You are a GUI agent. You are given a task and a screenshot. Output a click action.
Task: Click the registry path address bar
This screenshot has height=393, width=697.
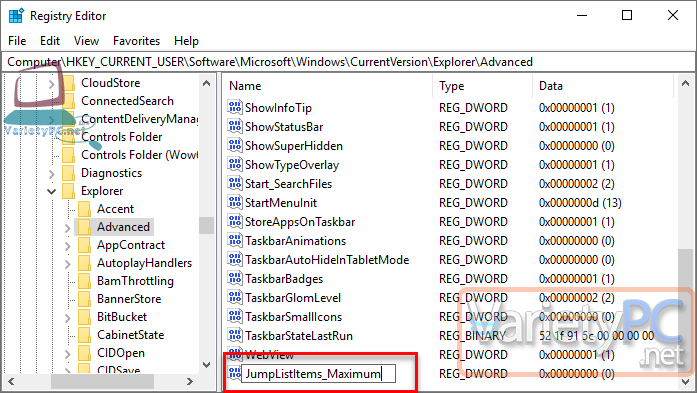(348, 62)
